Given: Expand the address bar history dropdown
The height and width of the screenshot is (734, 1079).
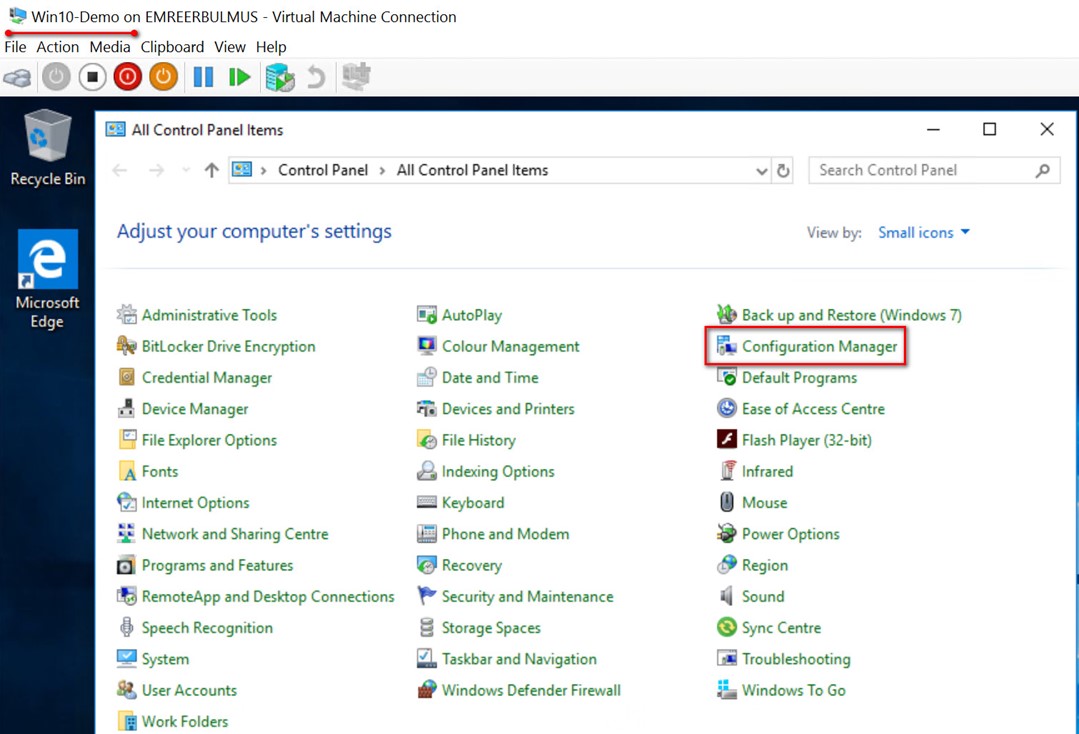Looking at the screenshot, I should pyautogui.click(x=761, y=171).
